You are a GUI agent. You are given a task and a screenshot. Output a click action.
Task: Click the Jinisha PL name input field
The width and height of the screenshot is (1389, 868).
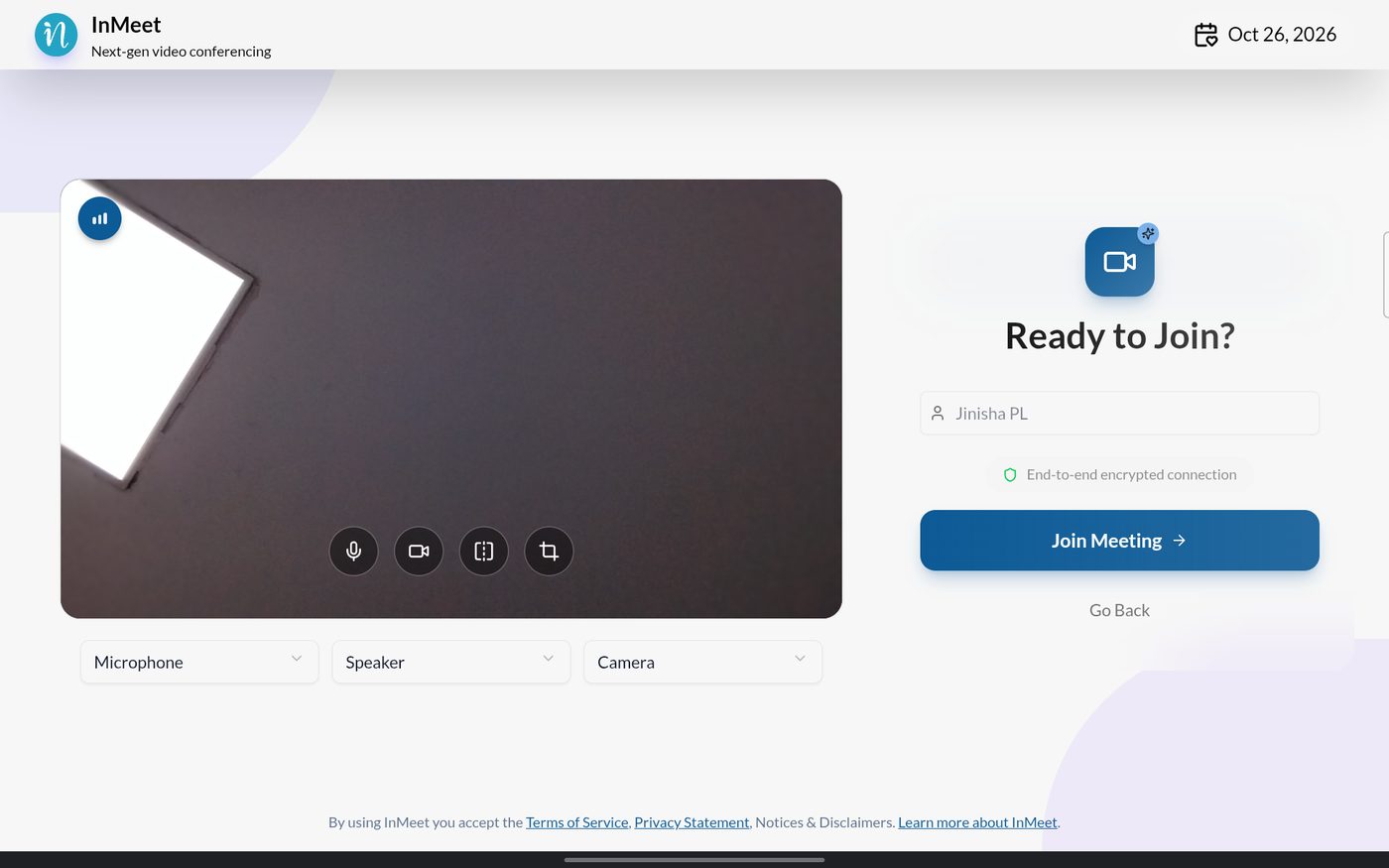(x=1119, y=413)
